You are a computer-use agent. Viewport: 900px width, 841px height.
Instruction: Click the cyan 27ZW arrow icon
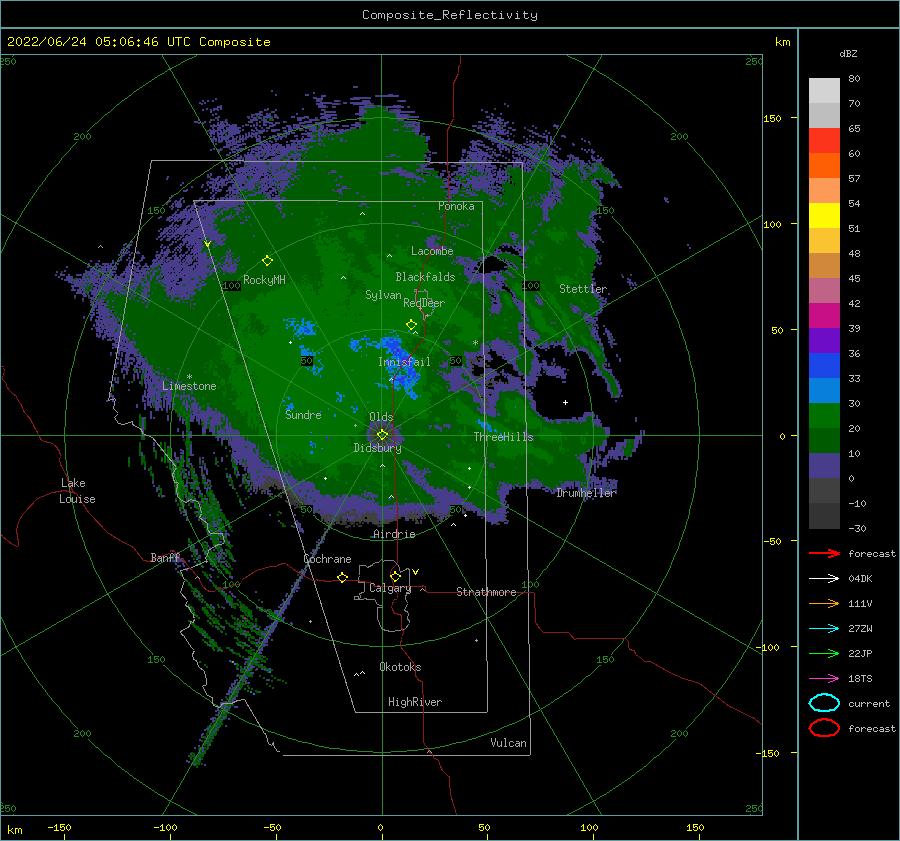824,629
